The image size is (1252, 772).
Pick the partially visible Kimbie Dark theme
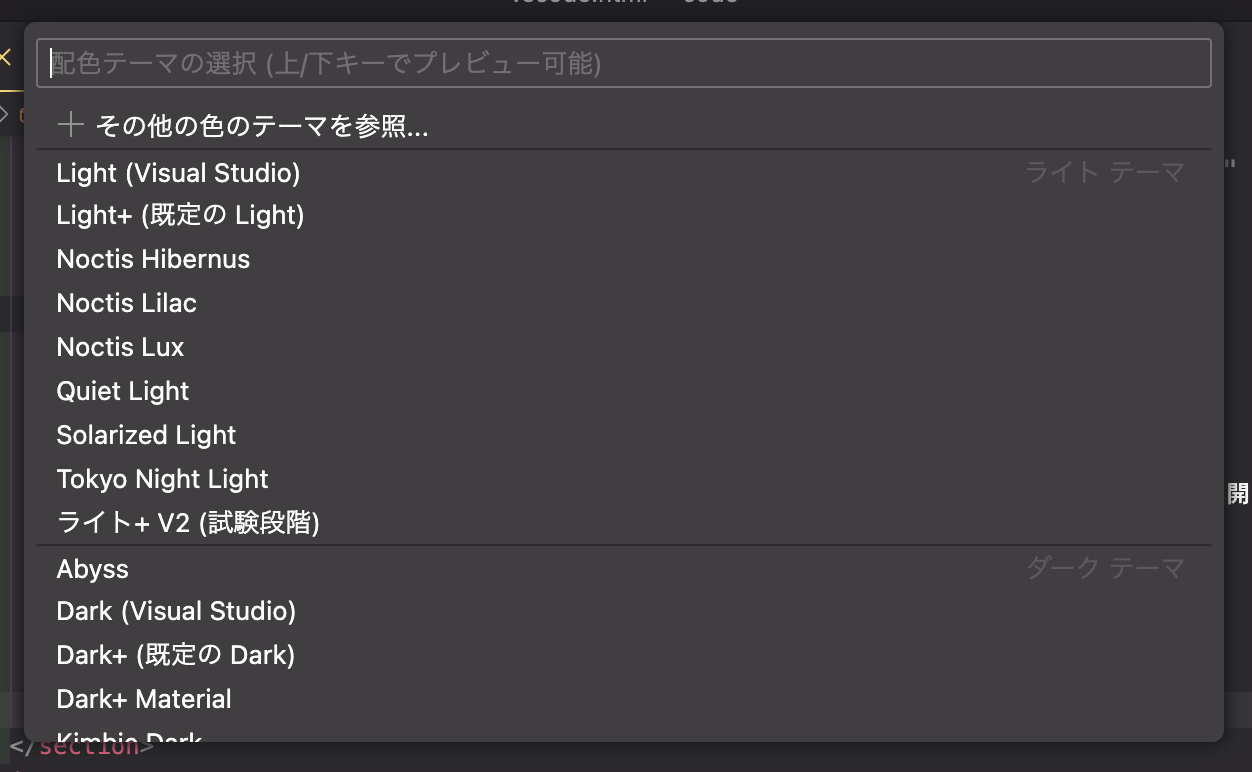[129, 737]
